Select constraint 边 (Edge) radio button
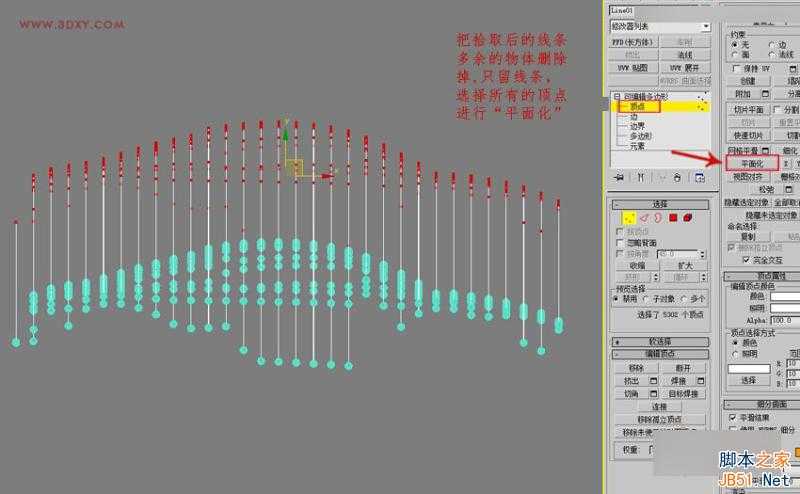This screenshot has width=800, height=494. [x=771, y=45]
